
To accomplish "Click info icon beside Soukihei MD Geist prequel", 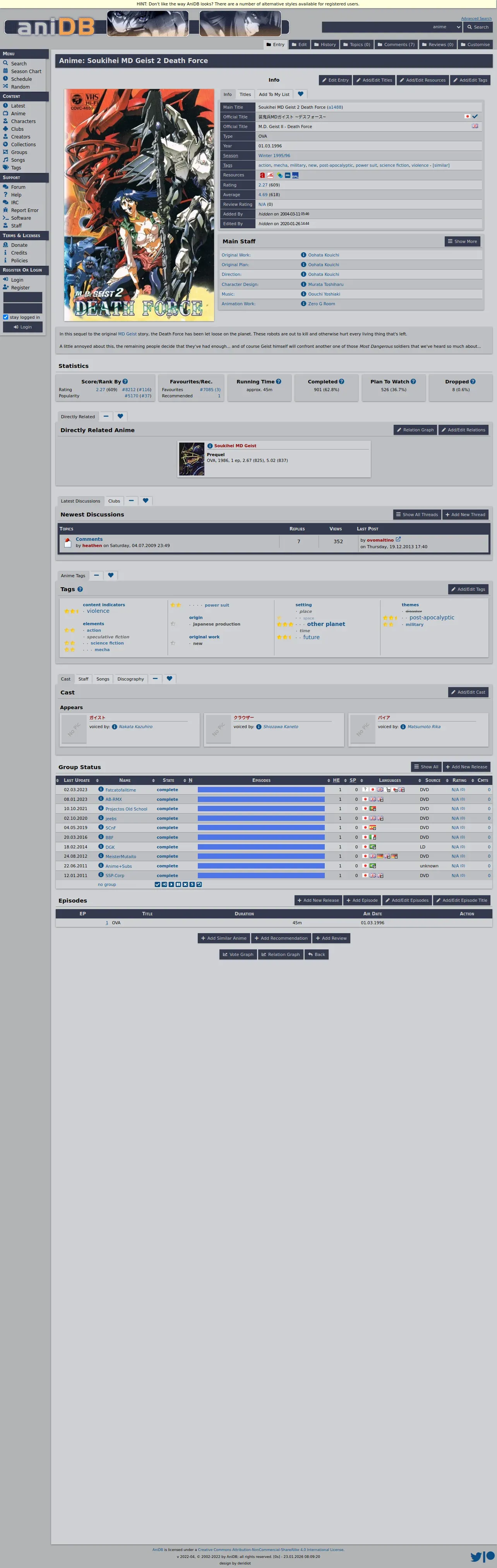I will pos(209,446).
